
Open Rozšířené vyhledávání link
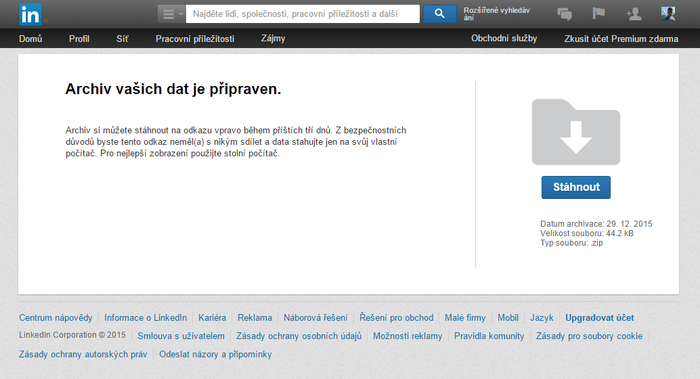point(496,14)
